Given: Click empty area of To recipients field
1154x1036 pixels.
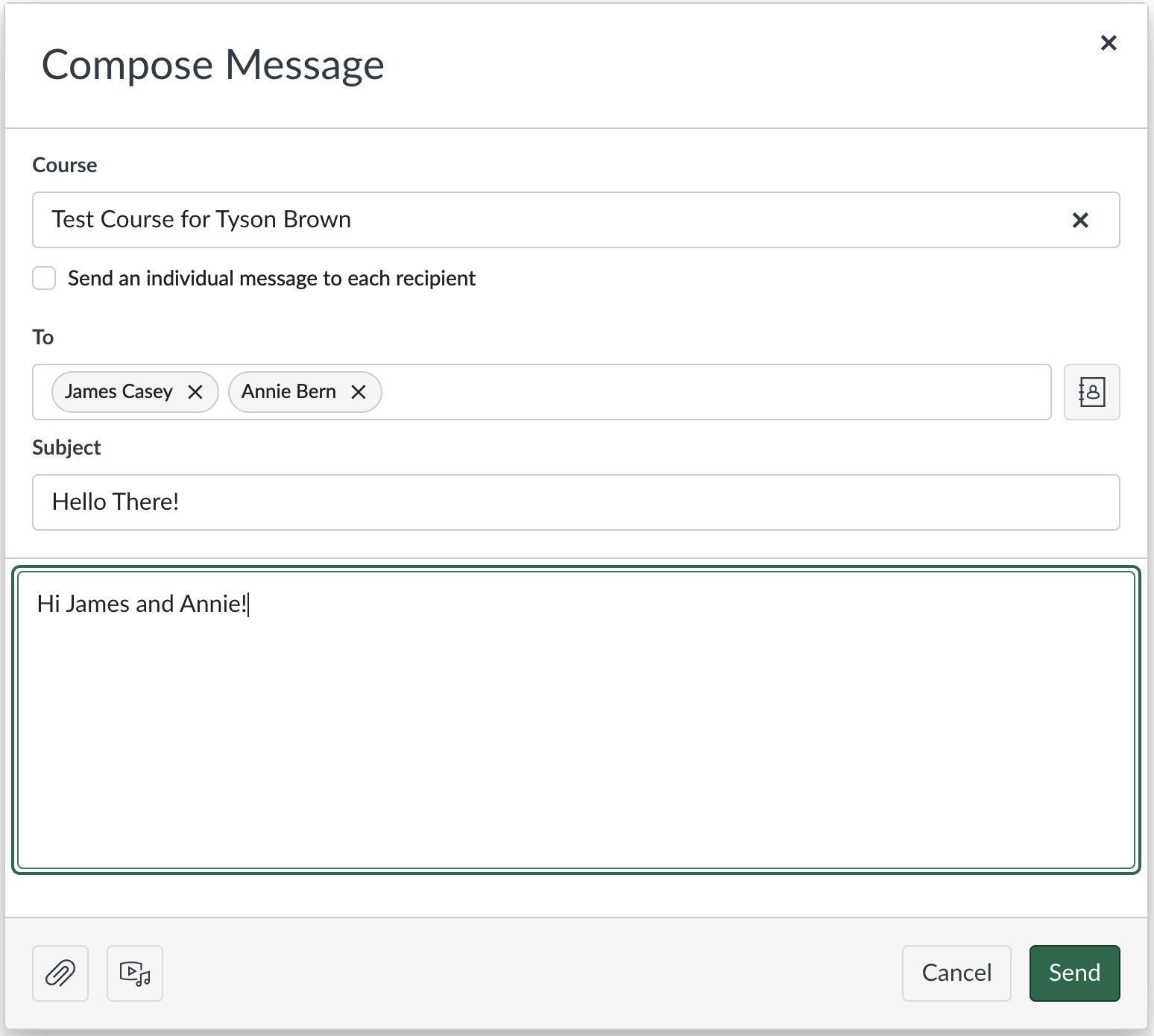Looking at the screenshot, I should click(x=708, y=392).
